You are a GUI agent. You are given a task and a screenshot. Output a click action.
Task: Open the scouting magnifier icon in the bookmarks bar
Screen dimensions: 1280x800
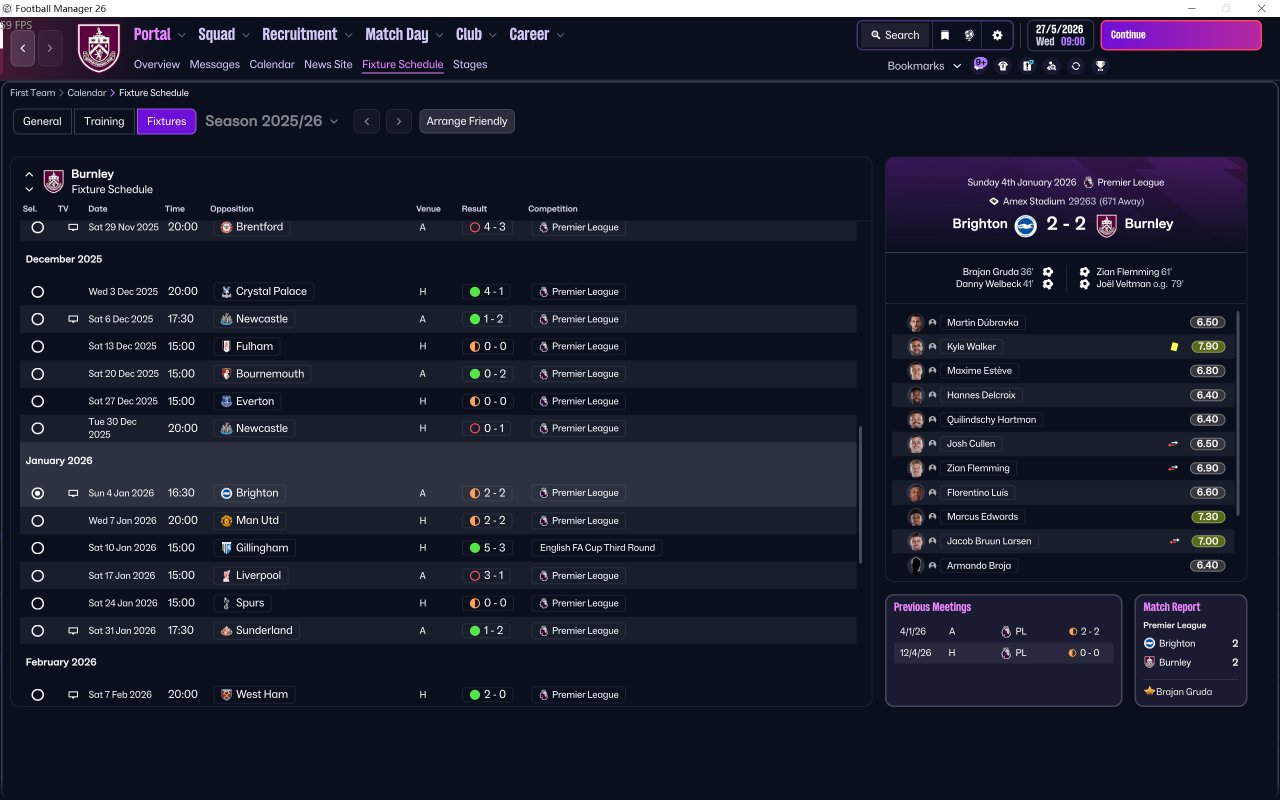tap(1051, 66)
